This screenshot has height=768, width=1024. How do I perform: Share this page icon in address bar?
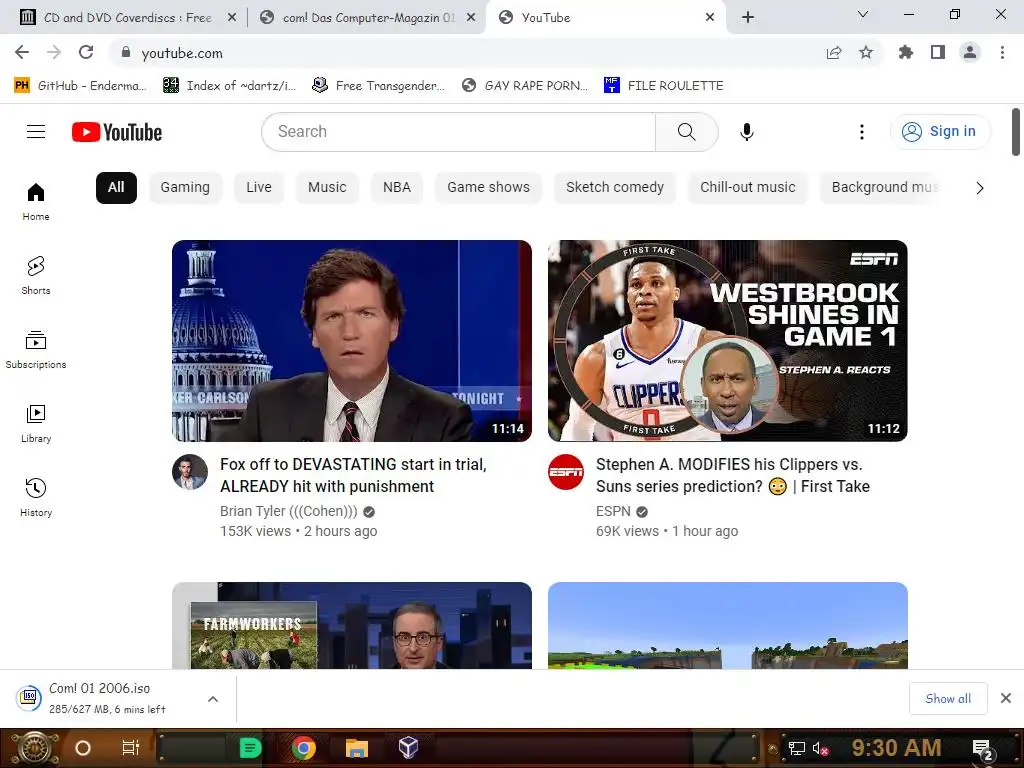(834, 53)
